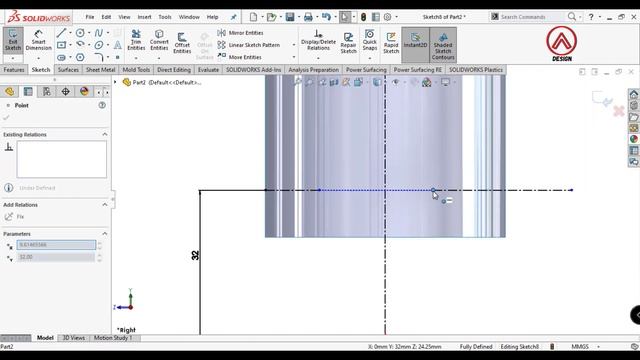Select the Sketch Fillet tool
The image size is (640, 360).
tap(98, 57)
